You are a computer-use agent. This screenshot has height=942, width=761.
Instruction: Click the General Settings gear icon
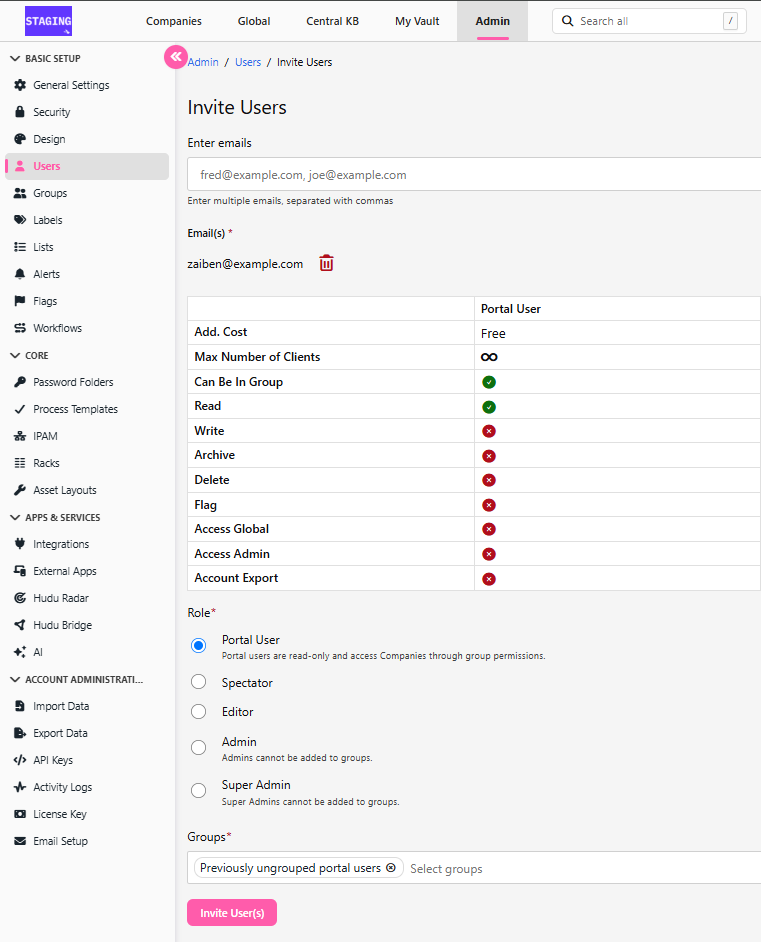[x=20, y=85]
